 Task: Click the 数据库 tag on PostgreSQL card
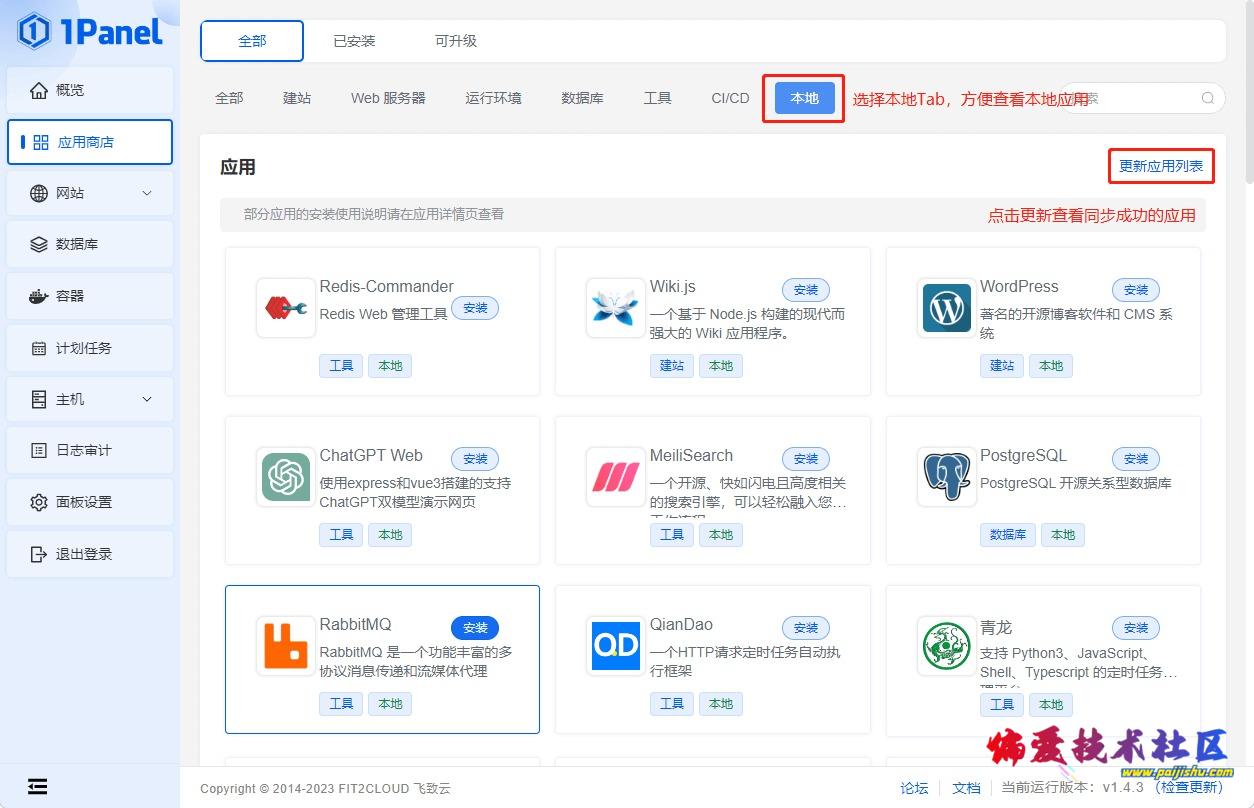(x=1008, y=535)
